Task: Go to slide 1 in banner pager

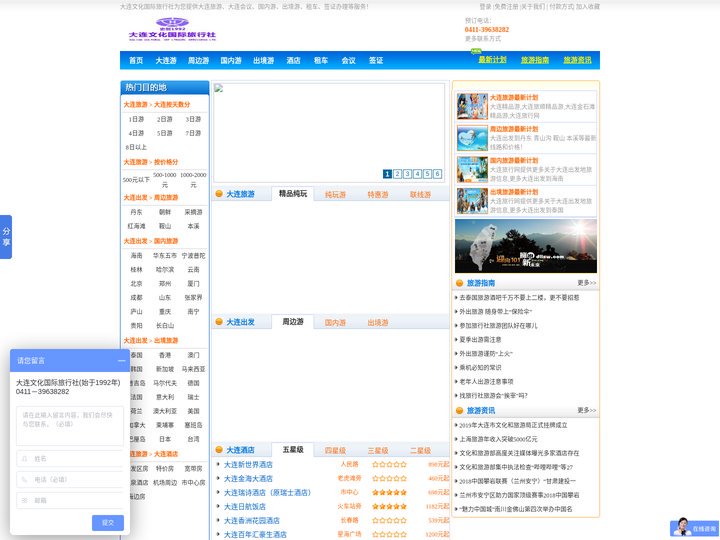Action: (387, 174)
